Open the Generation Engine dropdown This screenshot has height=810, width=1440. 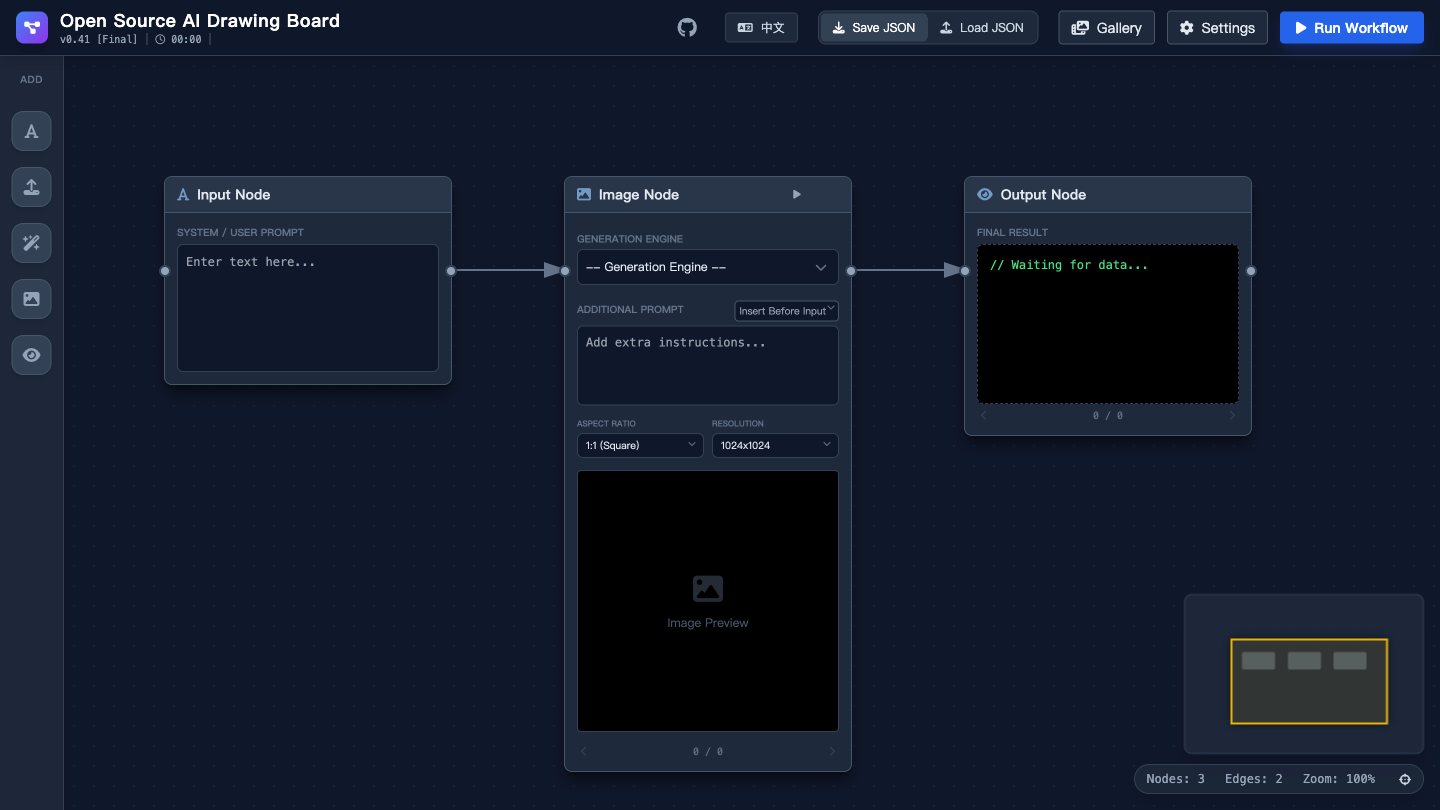pos(708,267)
